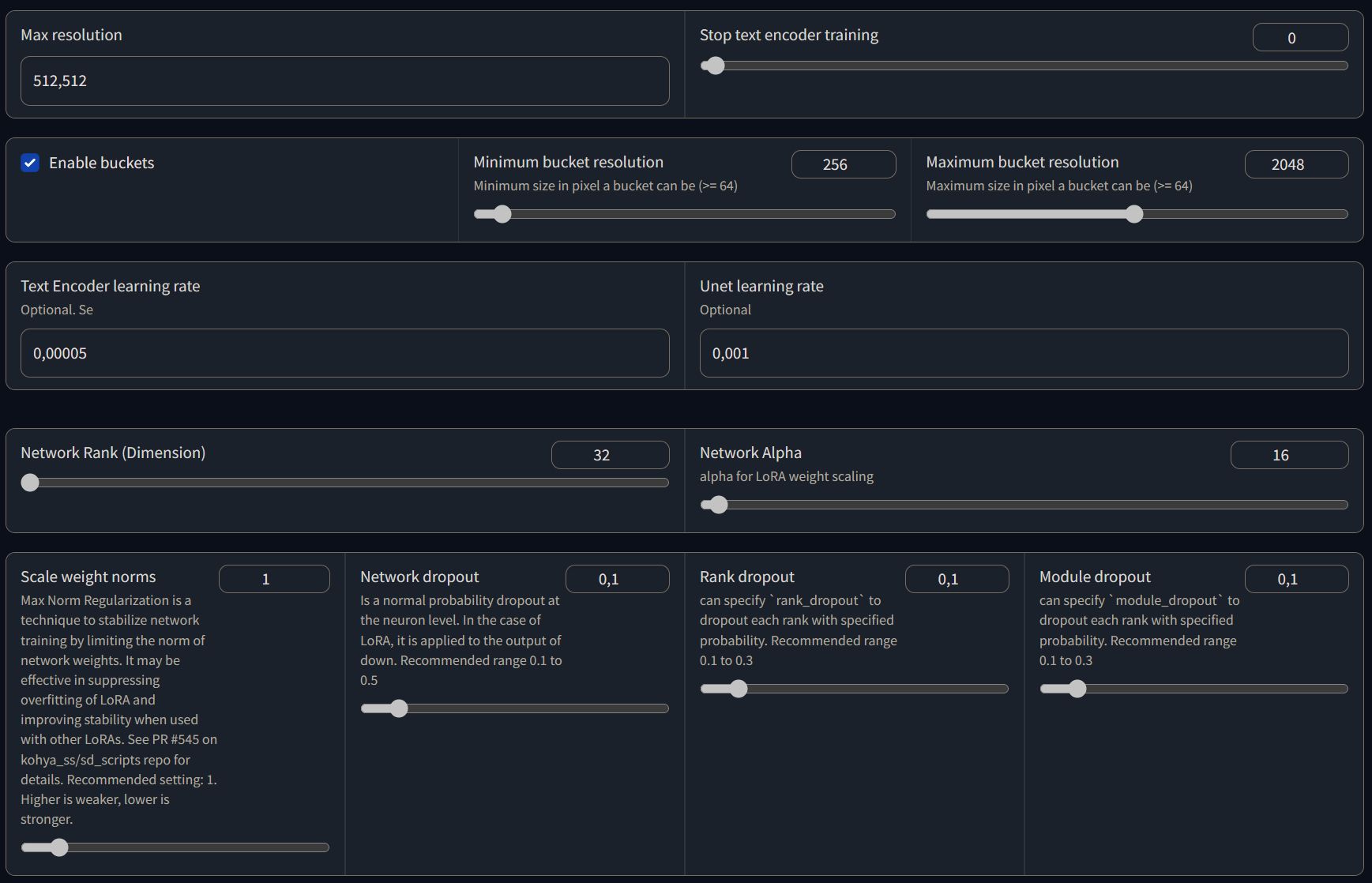Image resolution: width=1372 pixels, height=883 pixels.
Task: Select the Maximum bucket resolution number field
Action: [1295, 164]
